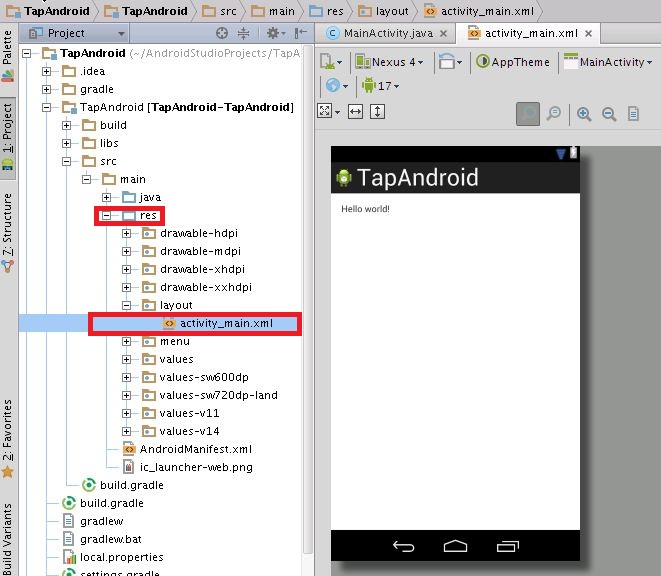Expand the menu folder
661x576 pixels.
pos(126,342)
